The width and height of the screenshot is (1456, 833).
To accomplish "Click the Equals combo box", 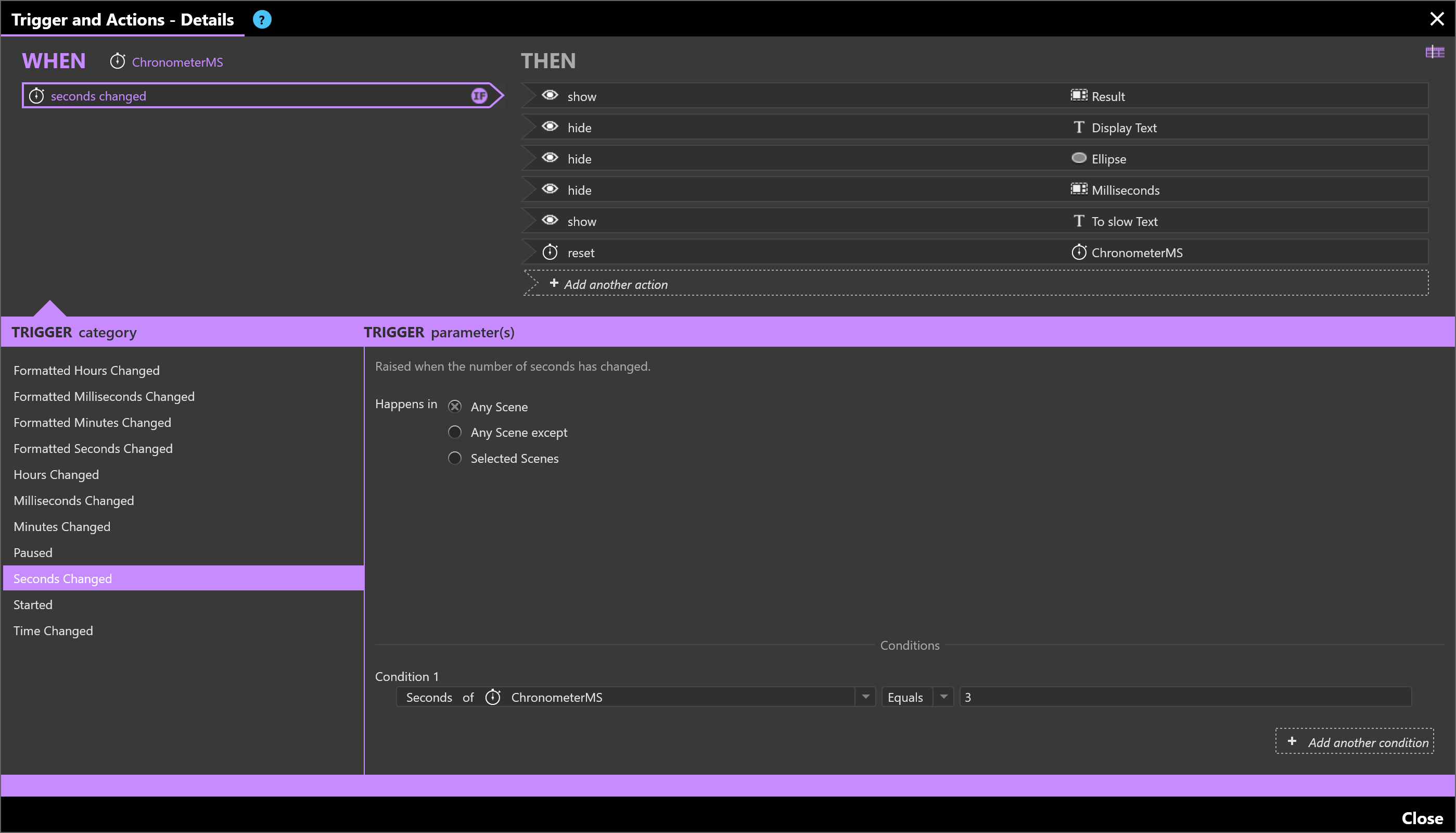I will pos(917,697).
